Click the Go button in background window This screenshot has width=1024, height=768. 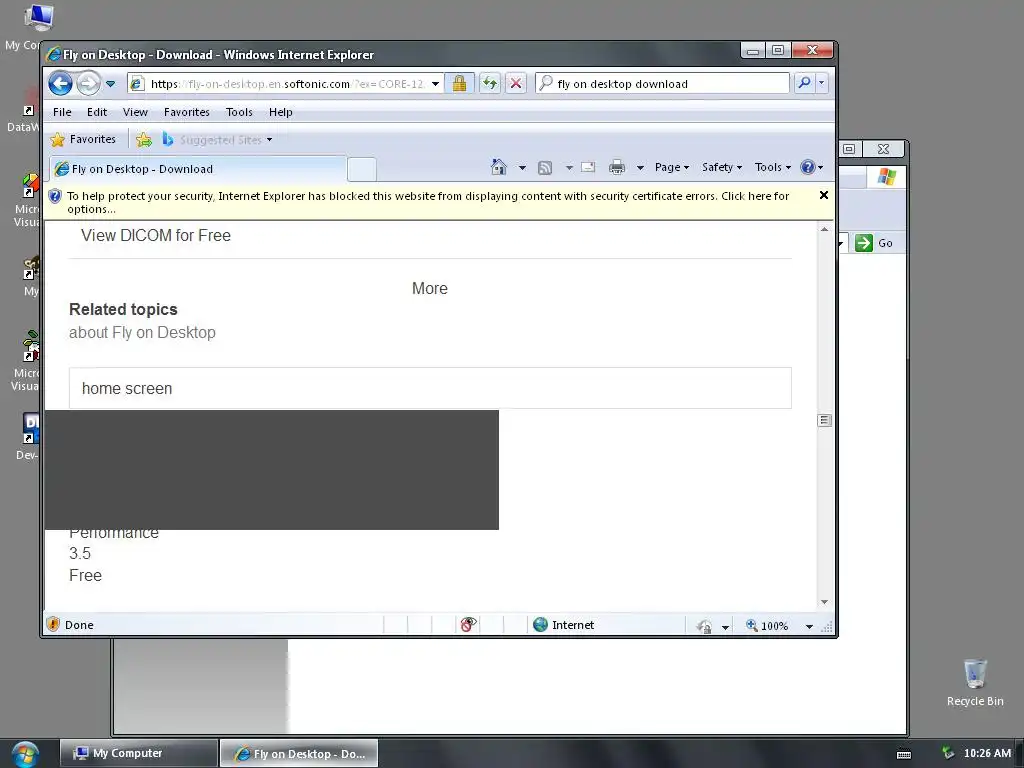click(x=875, y=243)
